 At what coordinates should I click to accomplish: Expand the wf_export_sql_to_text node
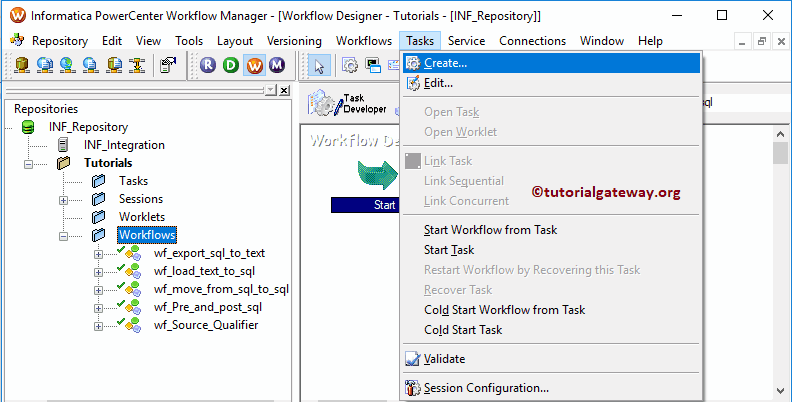98,254
